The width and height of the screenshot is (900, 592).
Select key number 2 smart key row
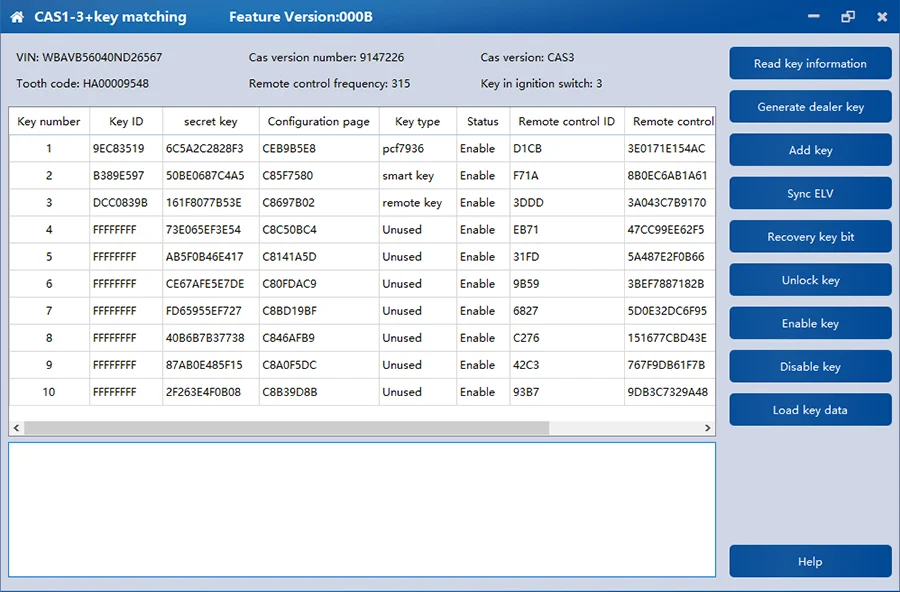point(362,175)
